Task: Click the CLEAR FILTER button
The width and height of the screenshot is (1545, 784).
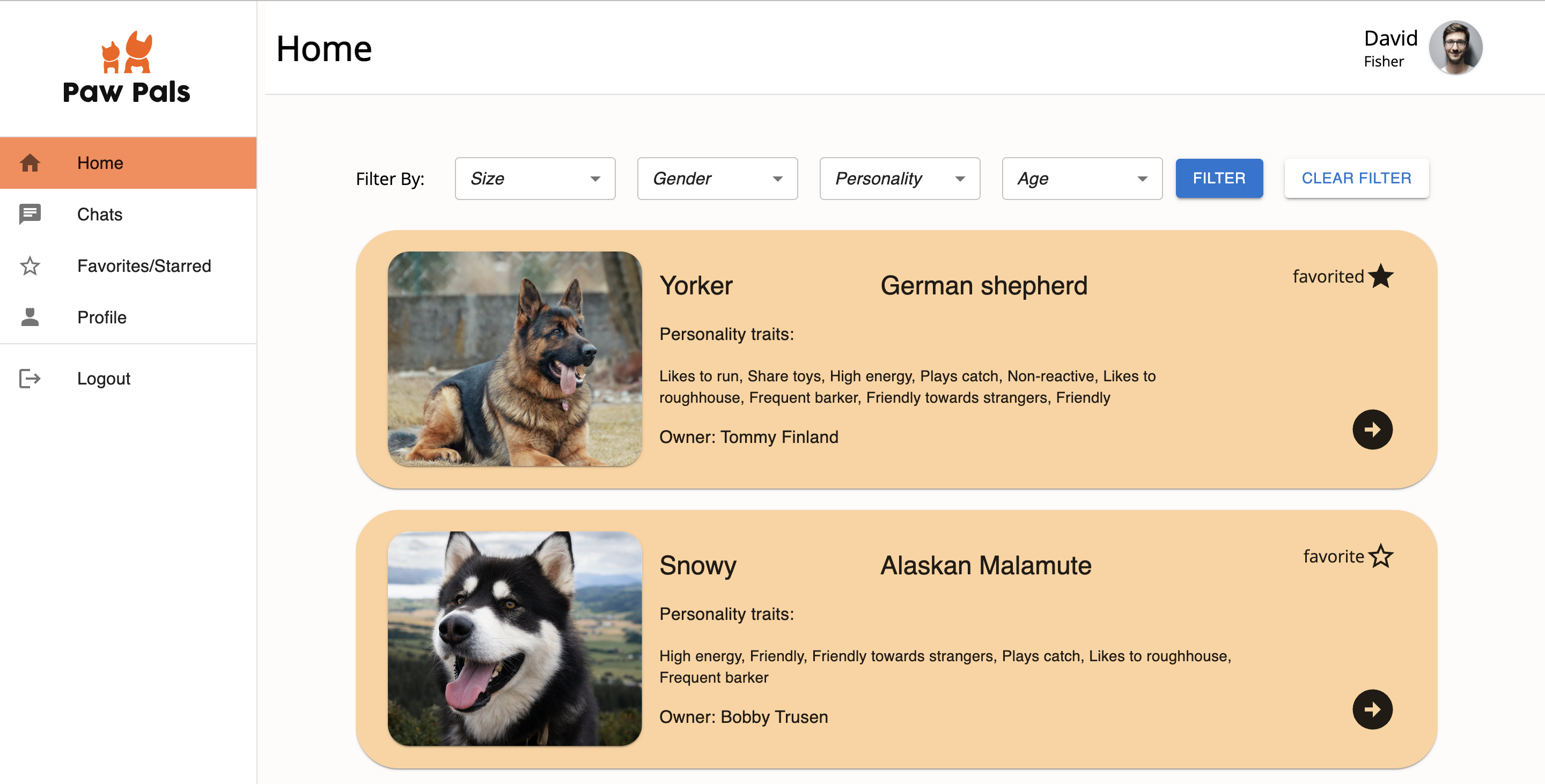Action: point(1356,178)
